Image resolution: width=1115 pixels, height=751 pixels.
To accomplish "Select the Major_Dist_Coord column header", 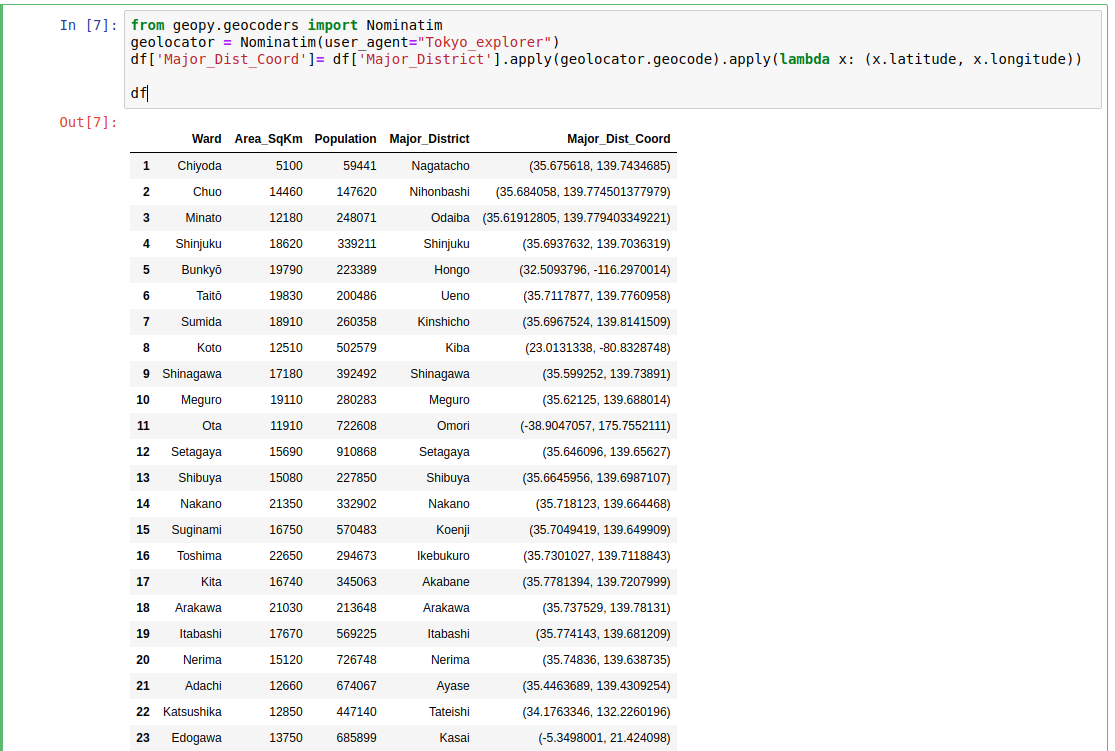I will [618, 139].
